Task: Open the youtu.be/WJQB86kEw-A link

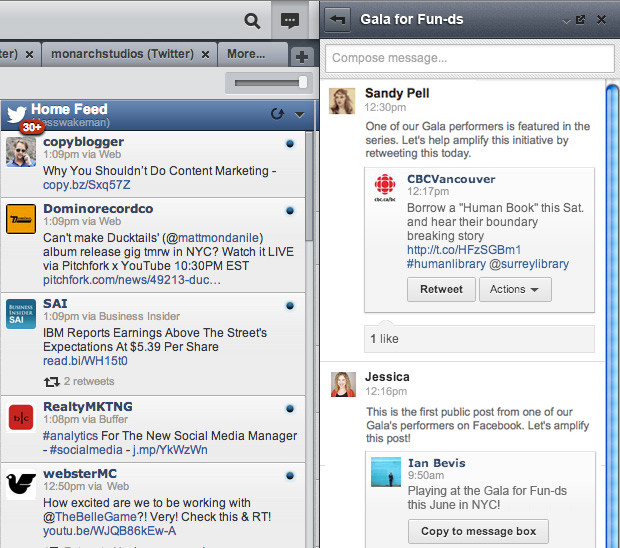Action: click(110, 531)
